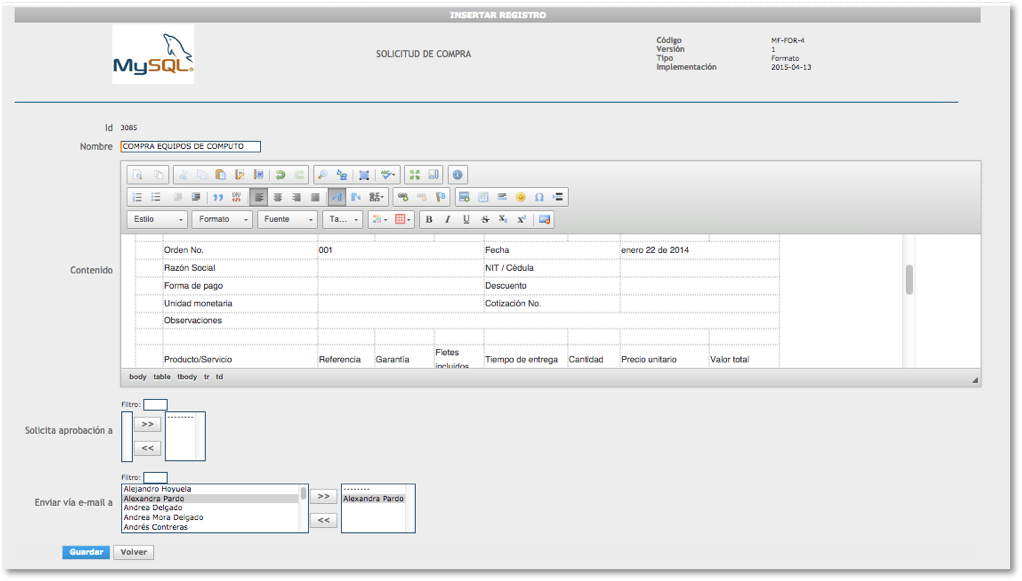Click << beside Enviar vía e-mail list

pyautogui.click(x=324, y=520)
